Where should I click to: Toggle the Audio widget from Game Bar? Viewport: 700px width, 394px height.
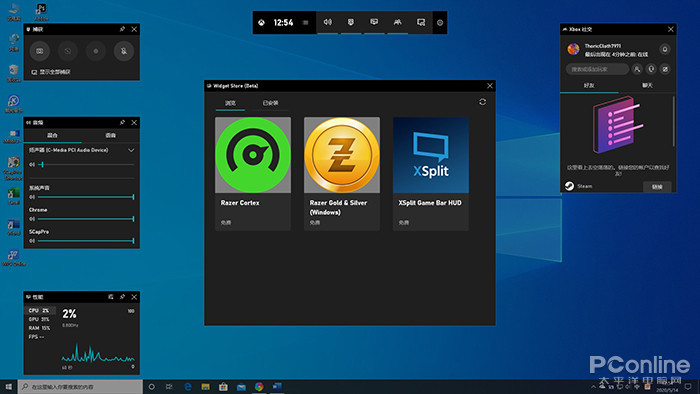(x=328, y=22)
